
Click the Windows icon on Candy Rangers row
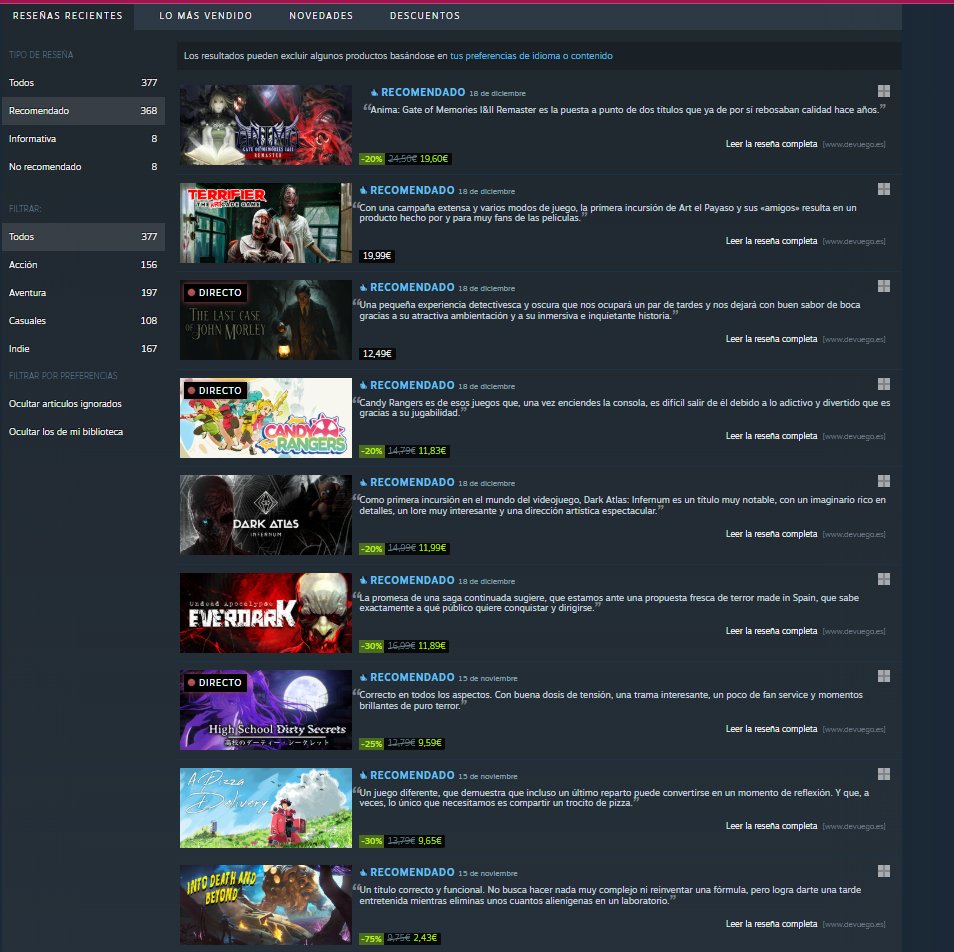click(884, 384)
